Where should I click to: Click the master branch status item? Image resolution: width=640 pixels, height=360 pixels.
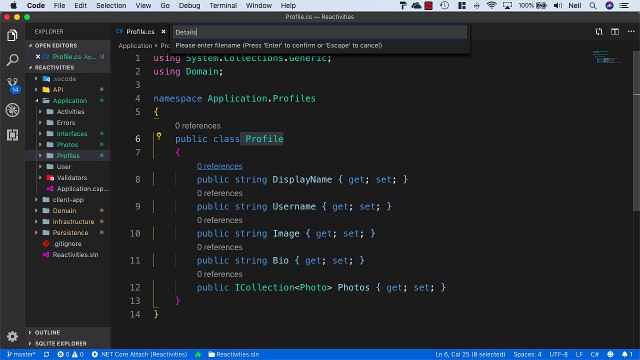[21, 354]
